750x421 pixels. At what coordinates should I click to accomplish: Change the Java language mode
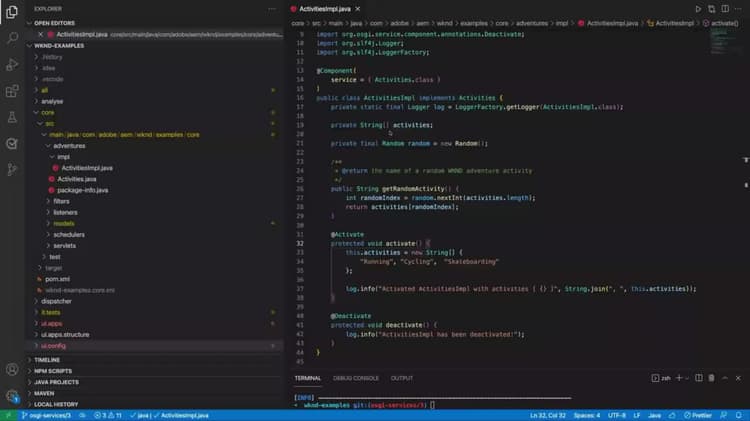pyautogui.click(x=654, y=415)
